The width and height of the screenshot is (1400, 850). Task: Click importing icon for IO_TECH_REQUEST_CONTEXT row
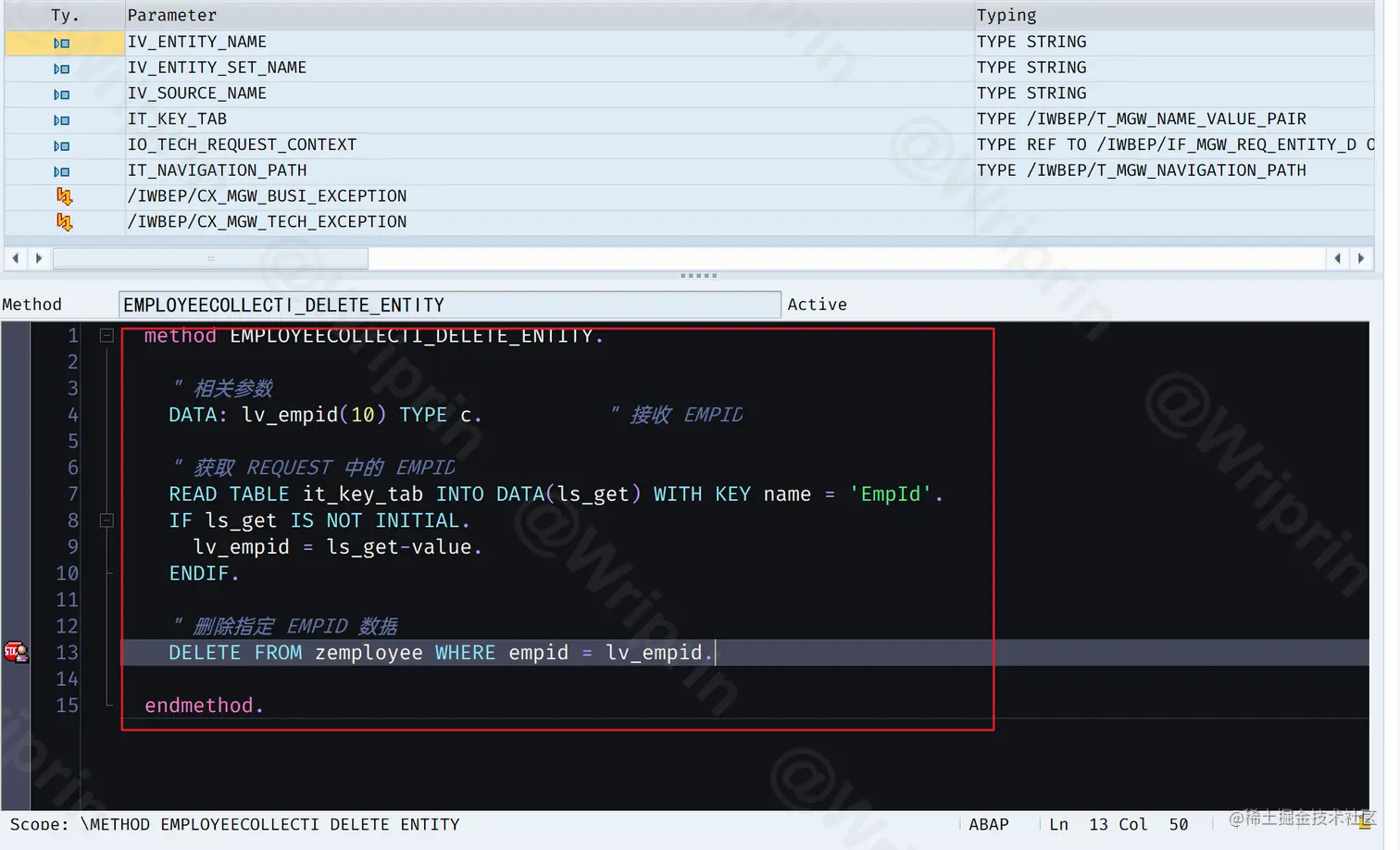tap(61, 145)
